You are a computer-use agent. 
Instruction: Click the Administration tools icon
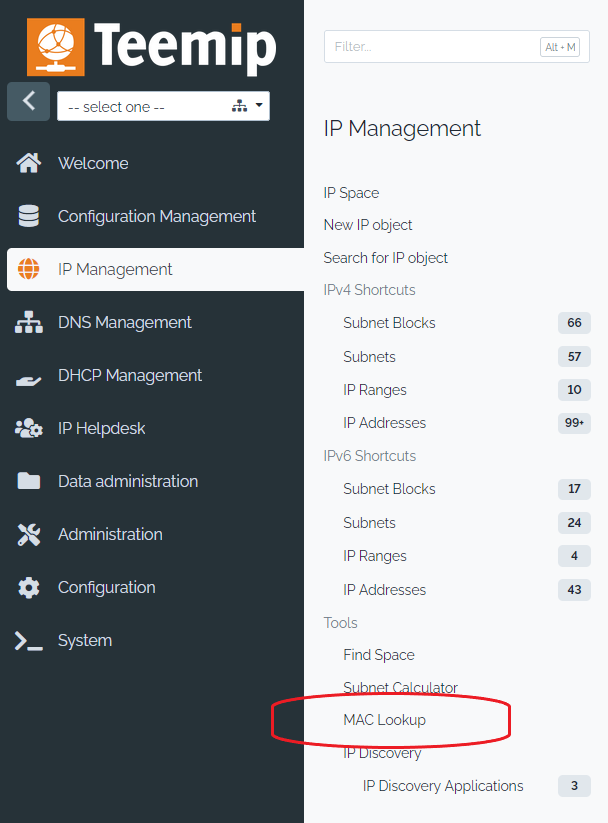click(x=29, y=534)
